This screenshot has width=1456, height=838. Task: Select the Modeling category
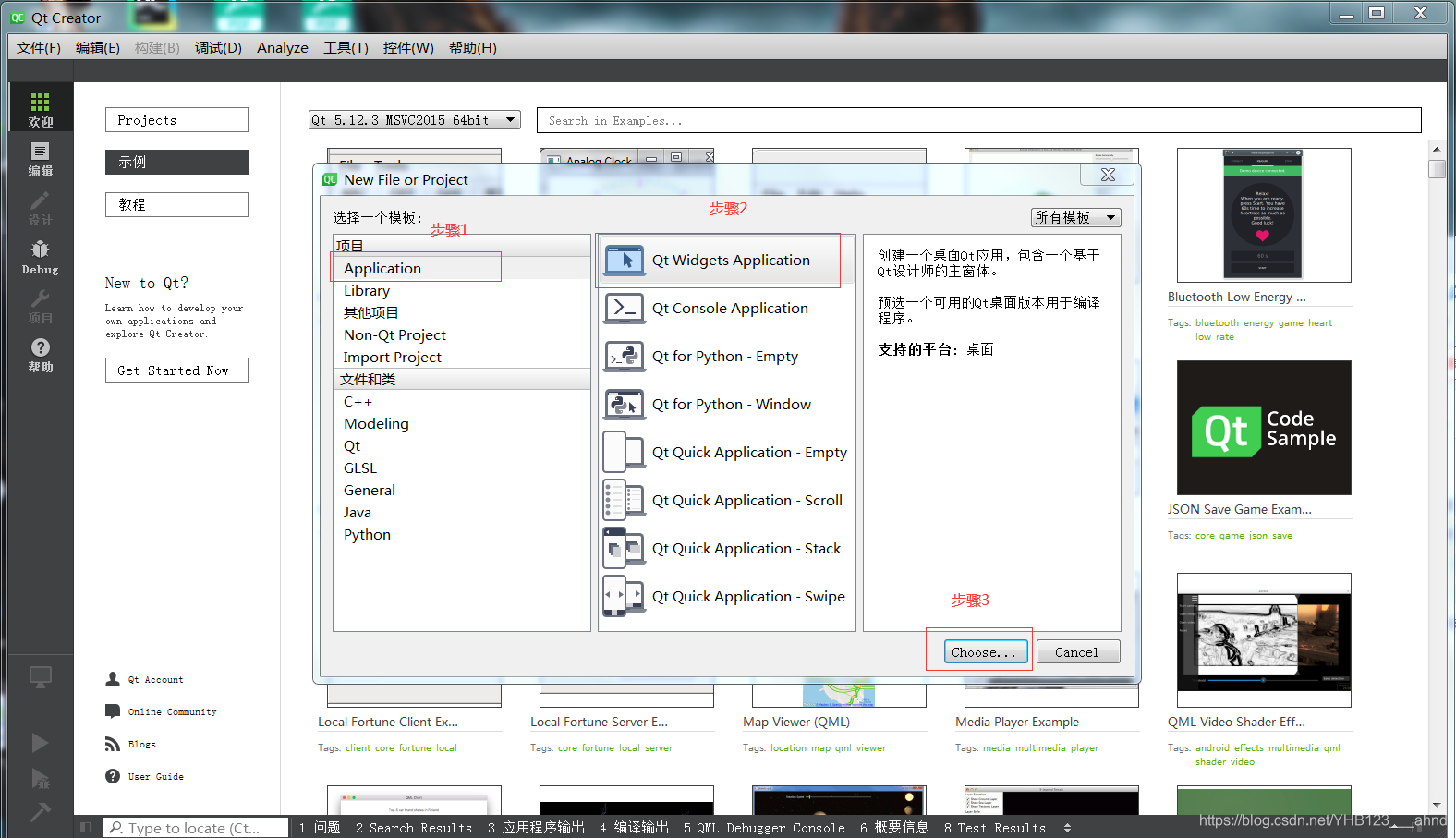(x=462, y=423)
